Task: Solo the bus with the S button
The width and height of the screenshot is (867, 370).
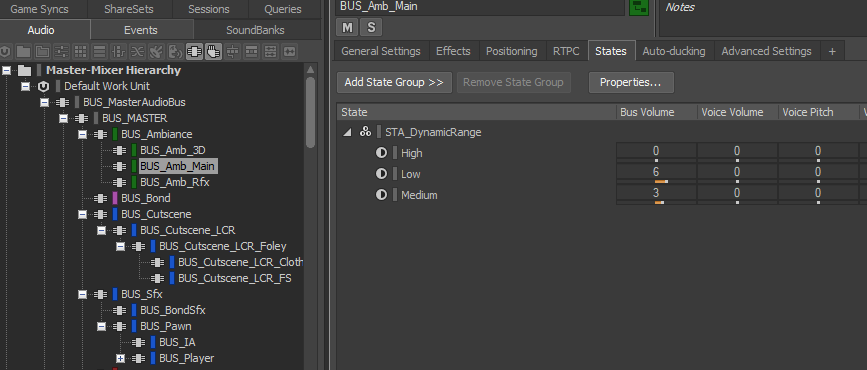Action: (x=371, y=27)
